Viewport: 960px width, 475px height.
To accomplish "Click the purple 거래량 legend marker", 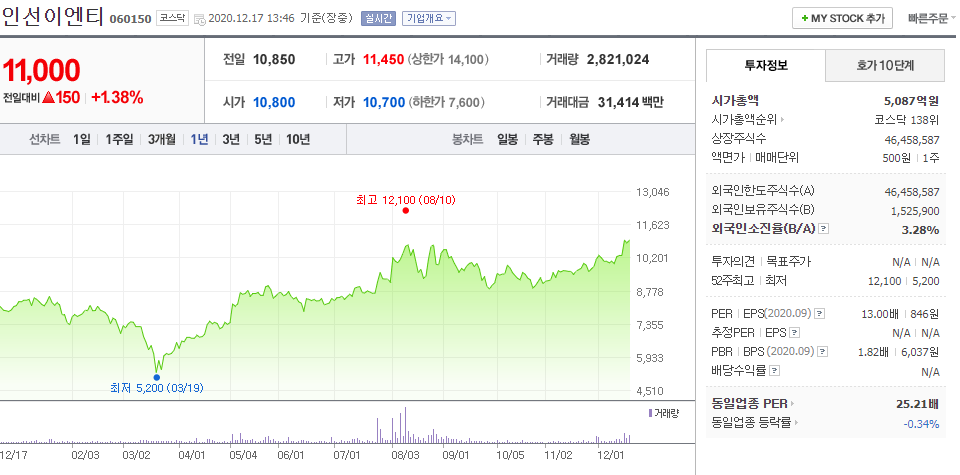I will (650, 413).
